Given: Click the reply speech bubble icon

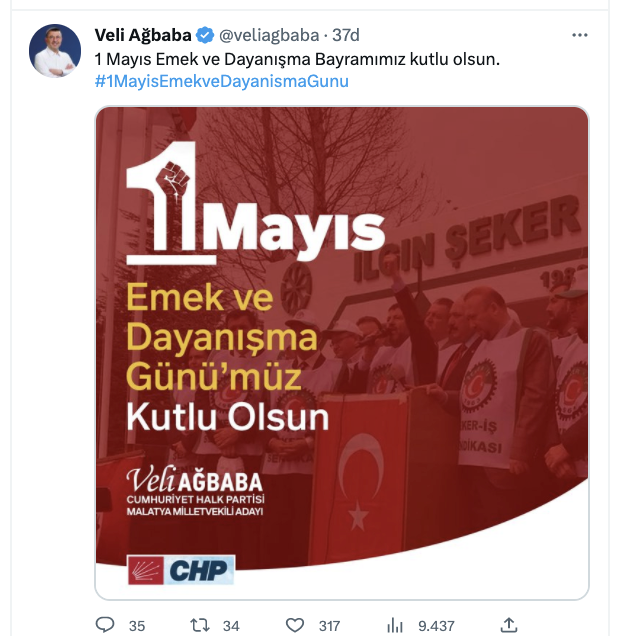Looking at the screenshot, I should (x=105, y=625).
